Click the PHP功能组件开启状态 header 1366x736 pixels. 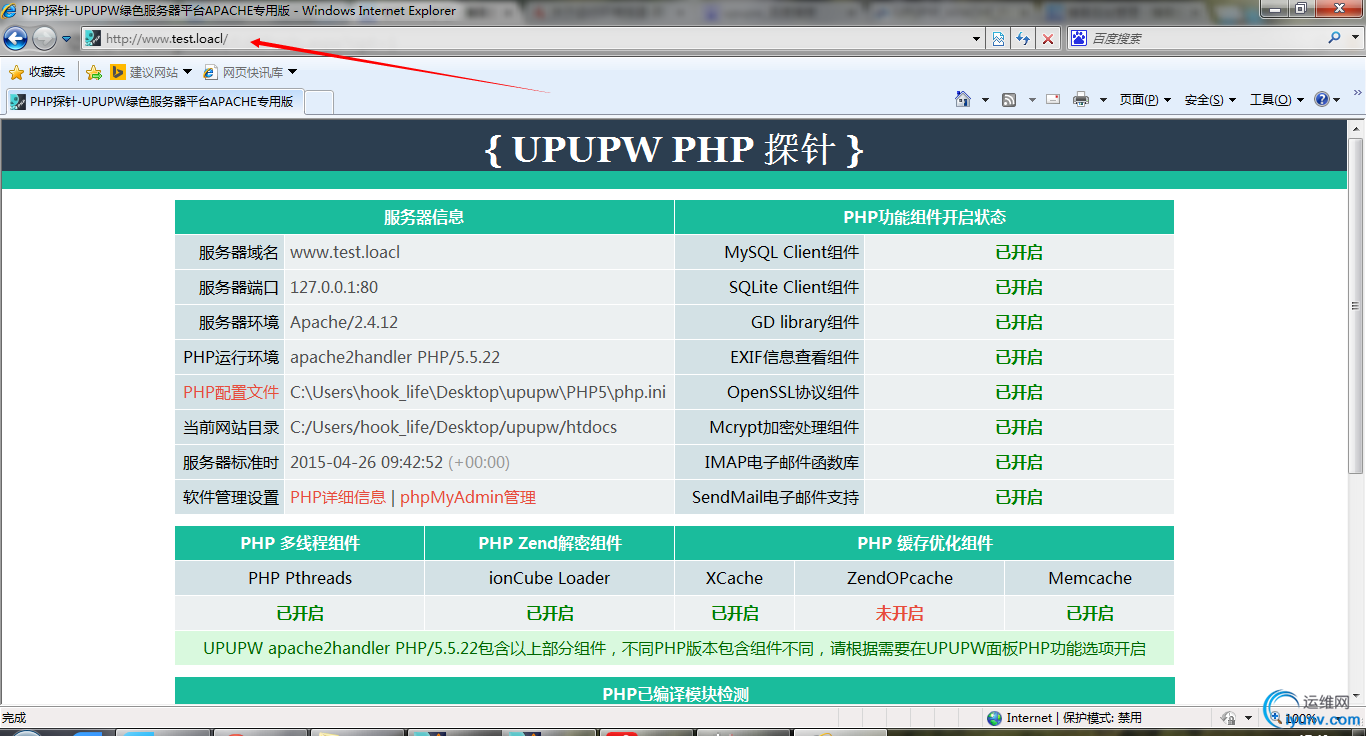click(924, 217)
